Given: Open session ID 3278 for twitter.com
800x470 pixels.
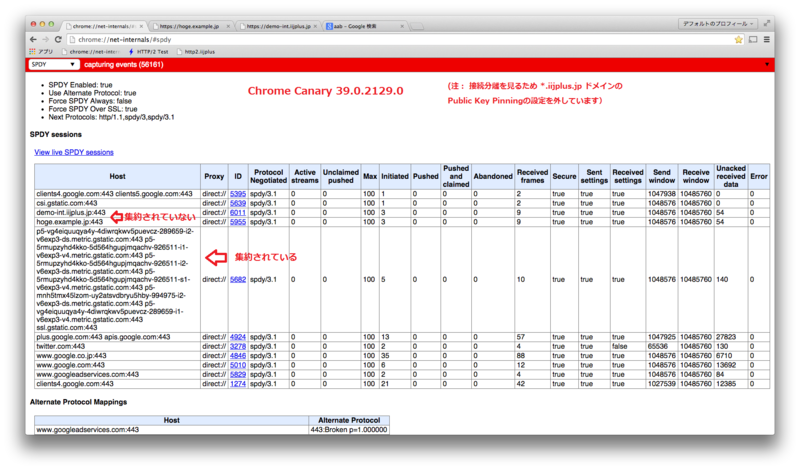Looking at the screenshot, I should (238, 347).
